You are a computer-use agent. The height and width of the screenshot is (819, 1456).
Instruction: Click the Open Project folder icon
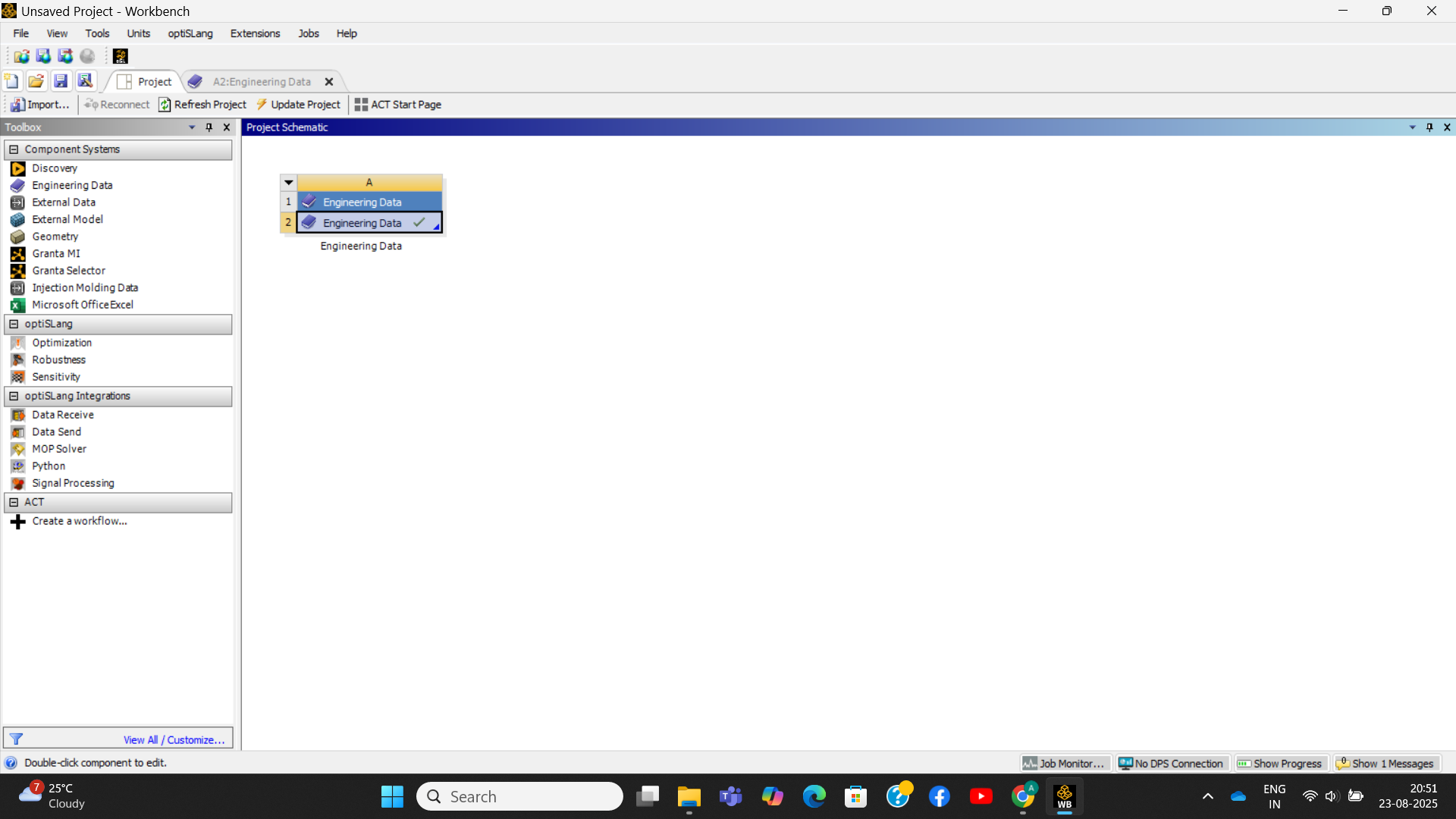click(36, 81)
